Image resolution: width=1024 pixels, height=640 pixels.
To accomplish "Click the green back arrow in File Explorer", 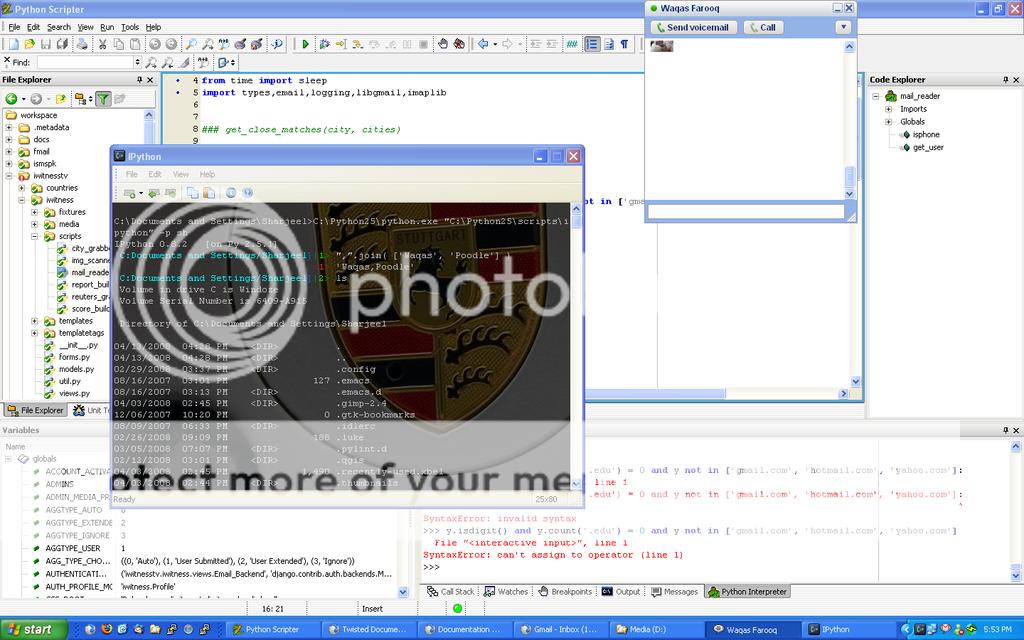I will click(11, 98).
